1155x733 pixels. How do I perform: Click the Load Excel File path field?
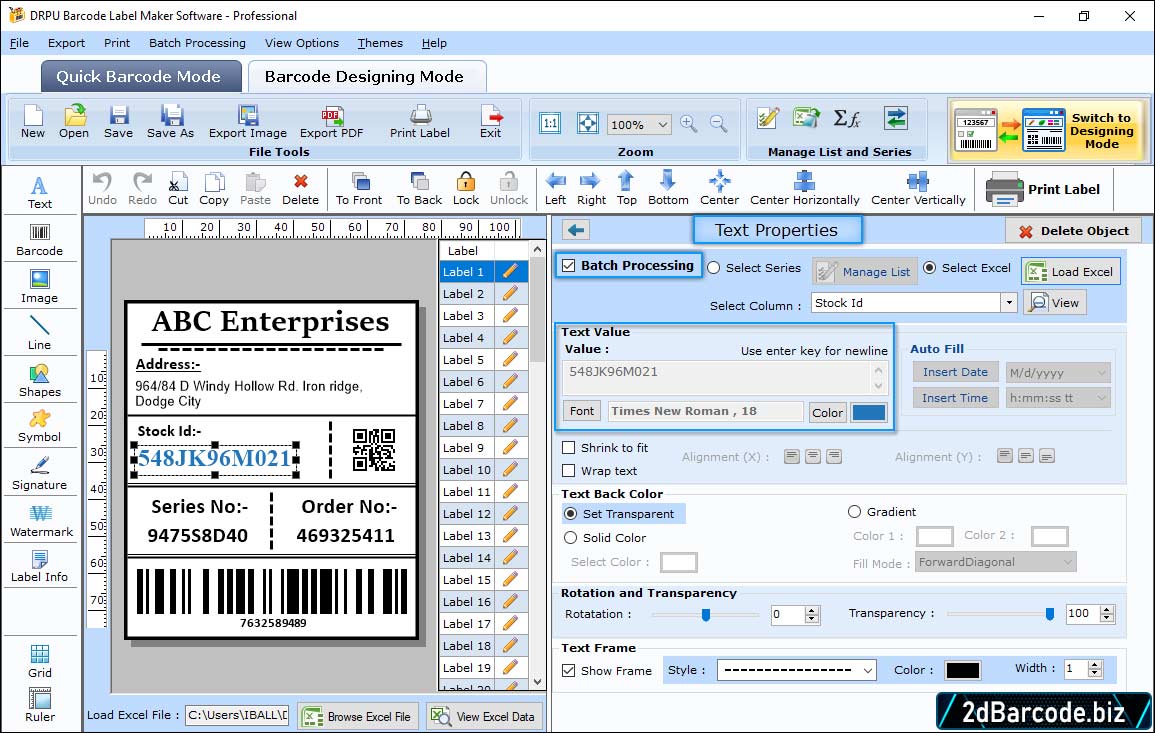click(x=237, y=715)
